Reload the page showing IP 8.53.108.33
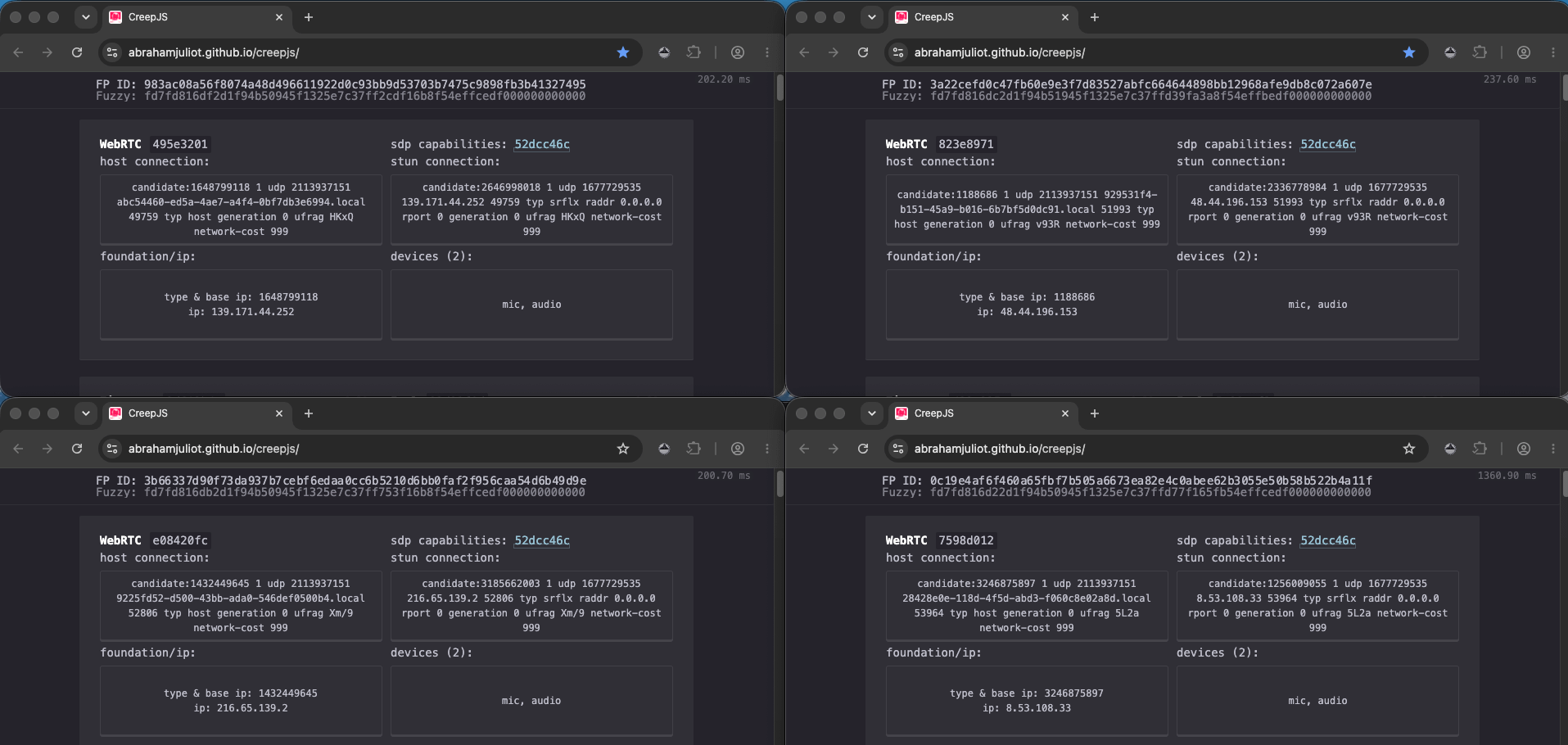The image size is (1568, 745). pyautogui.click(x=863, y=449)
